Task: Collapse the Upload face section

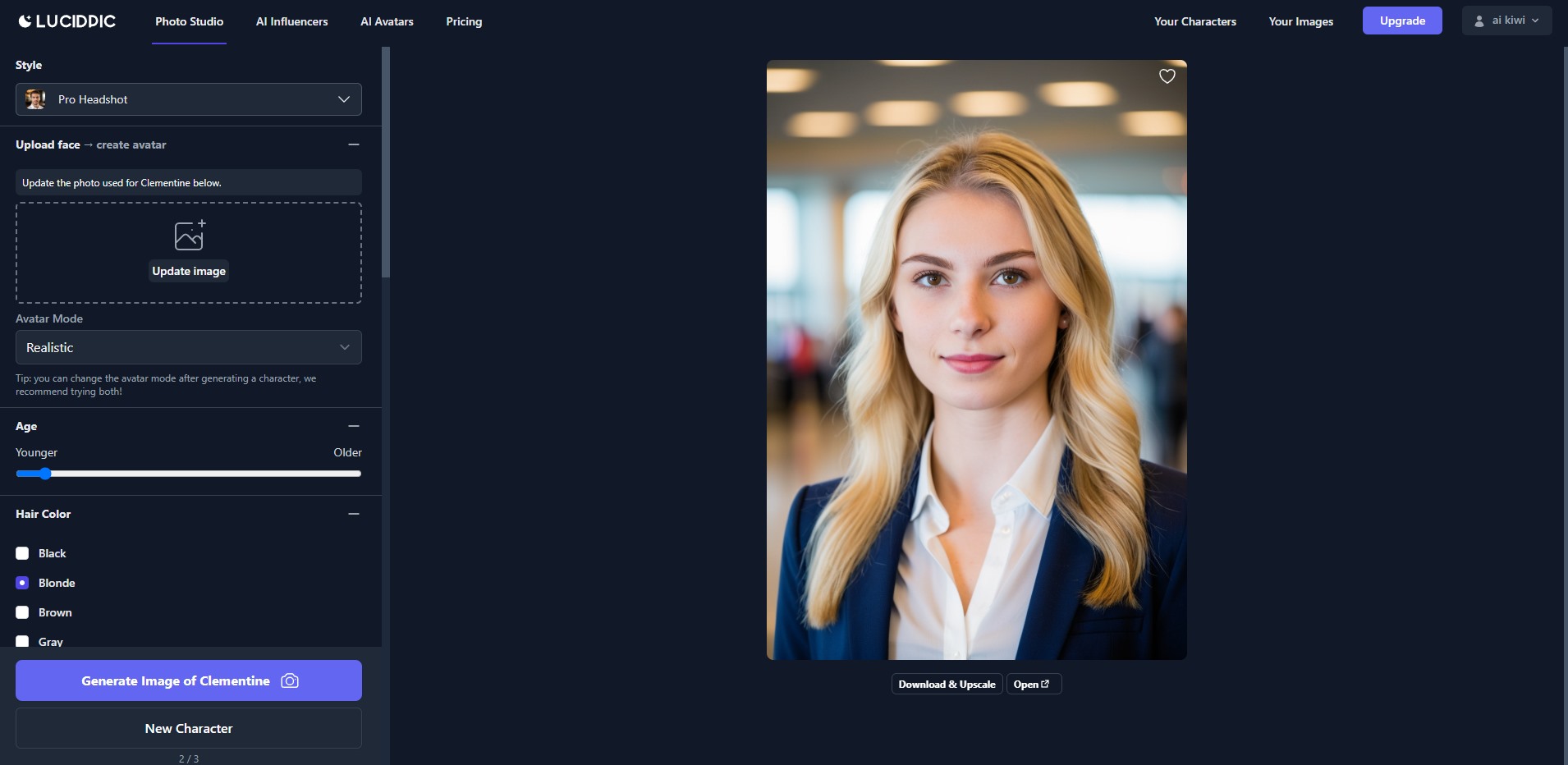Action: [354, 144]
